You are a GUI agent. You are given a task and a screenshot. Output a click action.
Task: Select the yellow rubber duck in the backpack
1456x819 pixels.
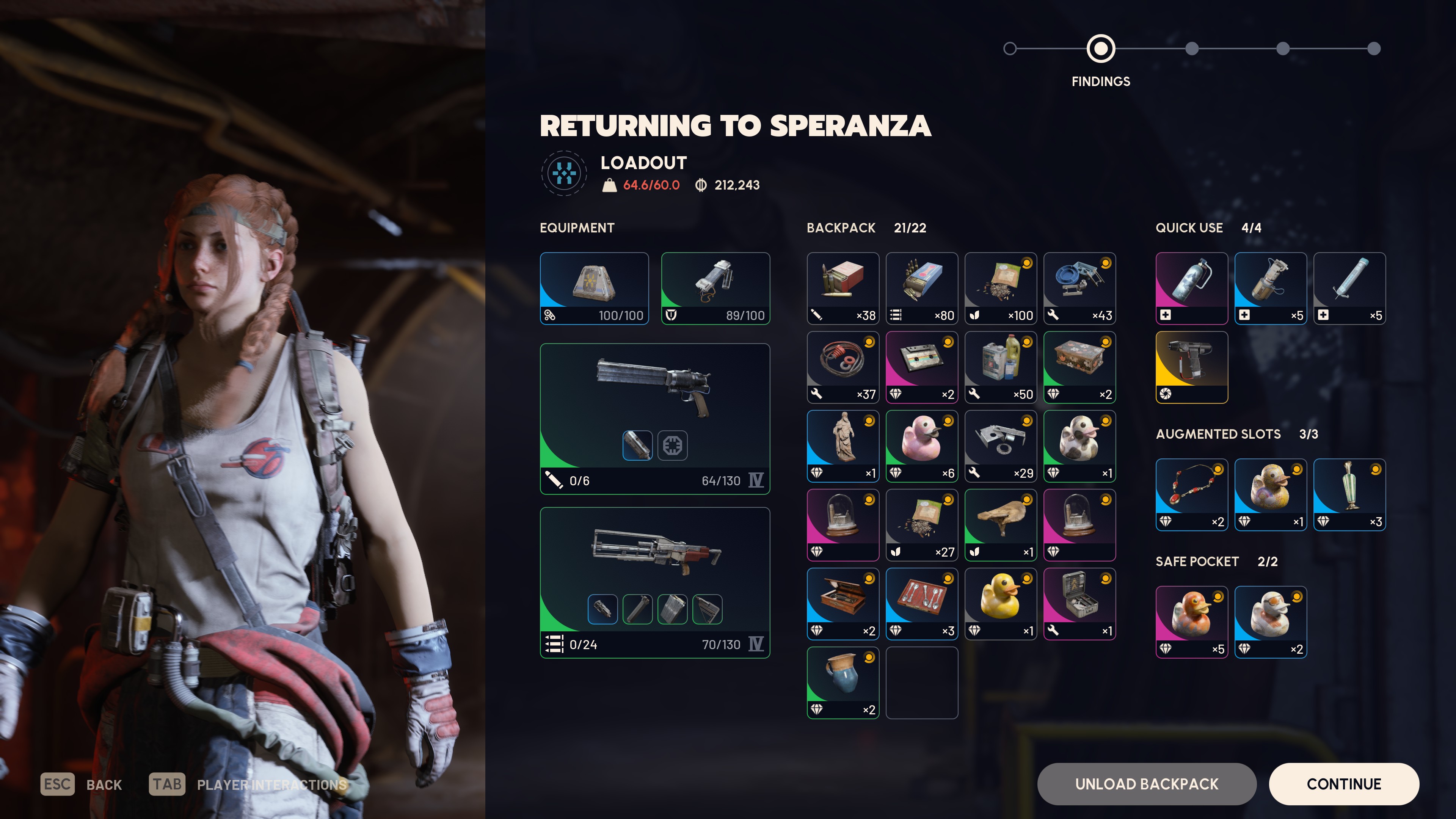(x=1001, y=604)
